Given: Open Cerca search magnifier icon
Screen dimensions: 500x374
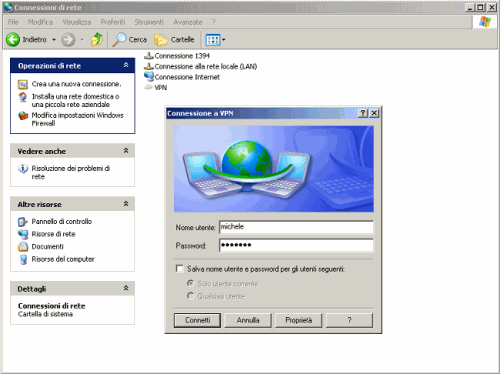Looking at the screenshot, I should (x=119, y=40).
